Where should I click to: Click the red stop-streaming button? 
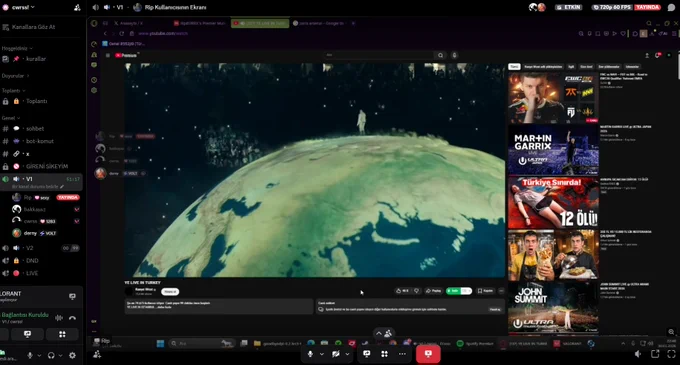click(428, 354)
